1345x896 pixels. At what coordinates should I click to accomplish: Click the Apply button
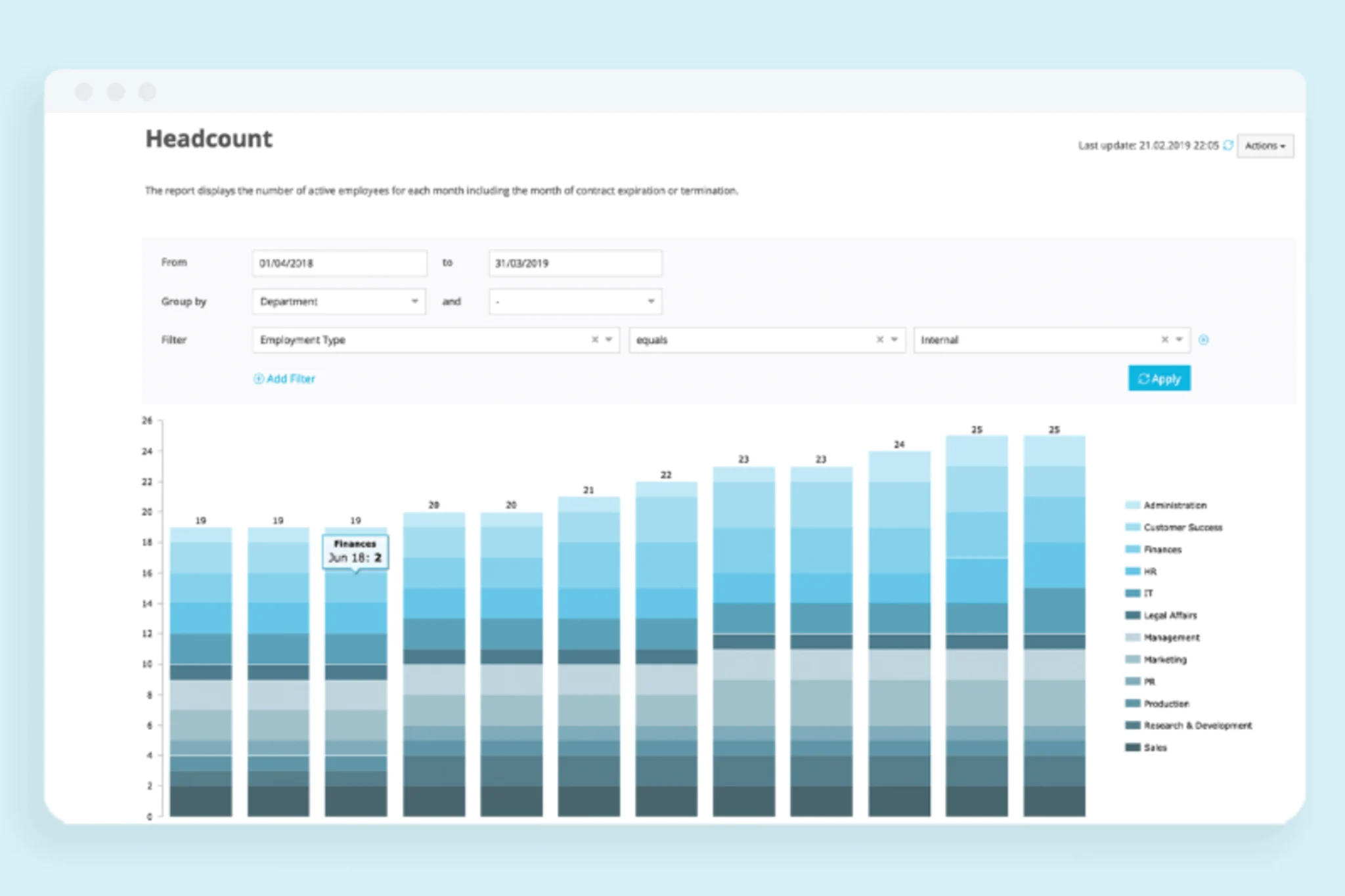(x=1159, y=379)
